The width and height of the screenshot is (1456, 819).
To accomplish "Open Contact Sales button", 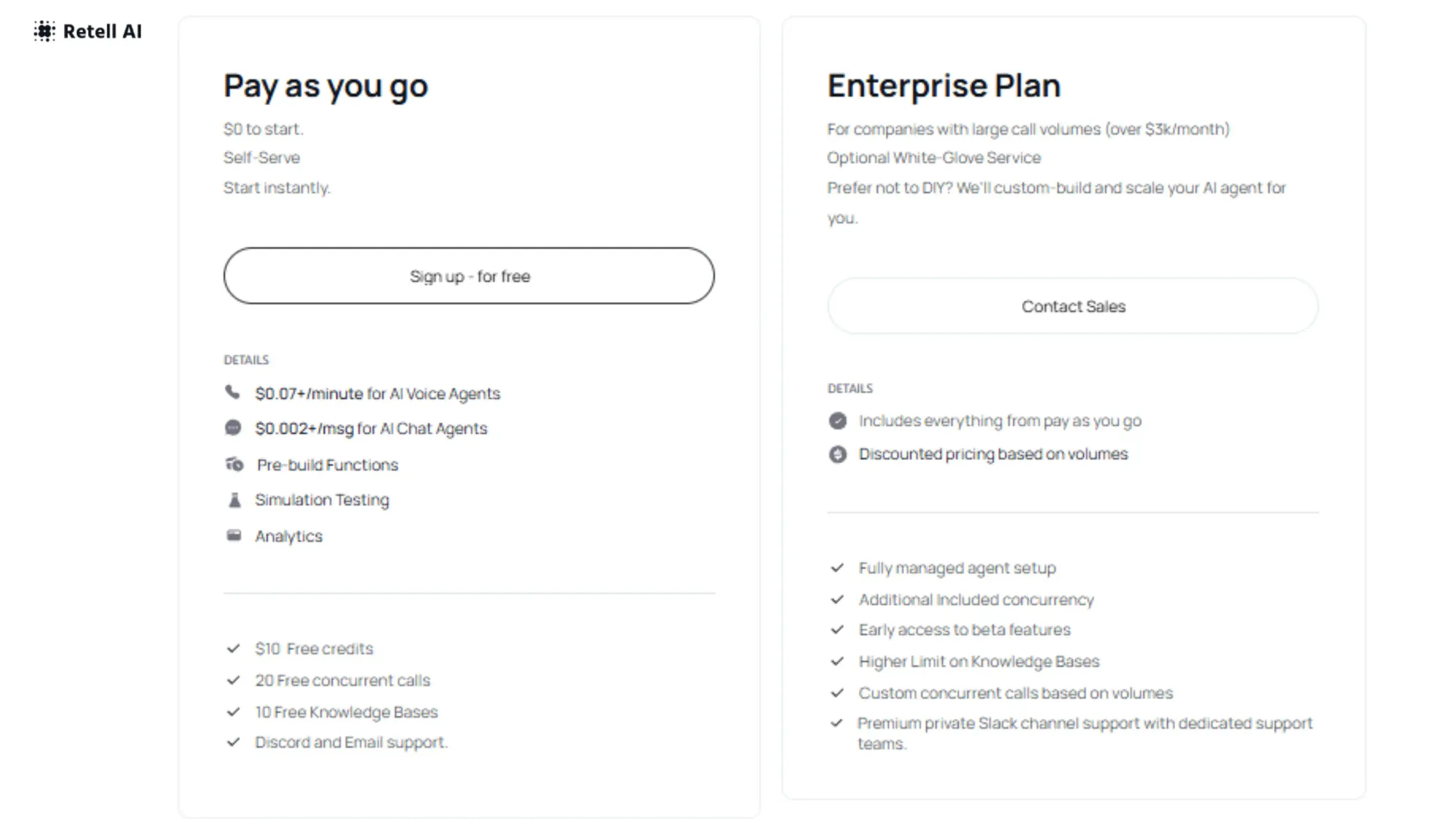I will click(1073, 306).
